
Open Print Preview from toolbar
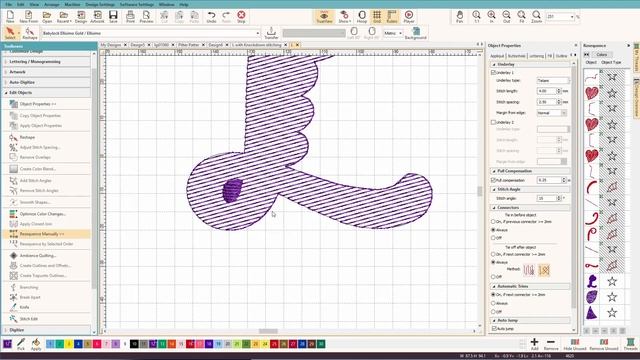pyautogui.click(x=146, y=17)
